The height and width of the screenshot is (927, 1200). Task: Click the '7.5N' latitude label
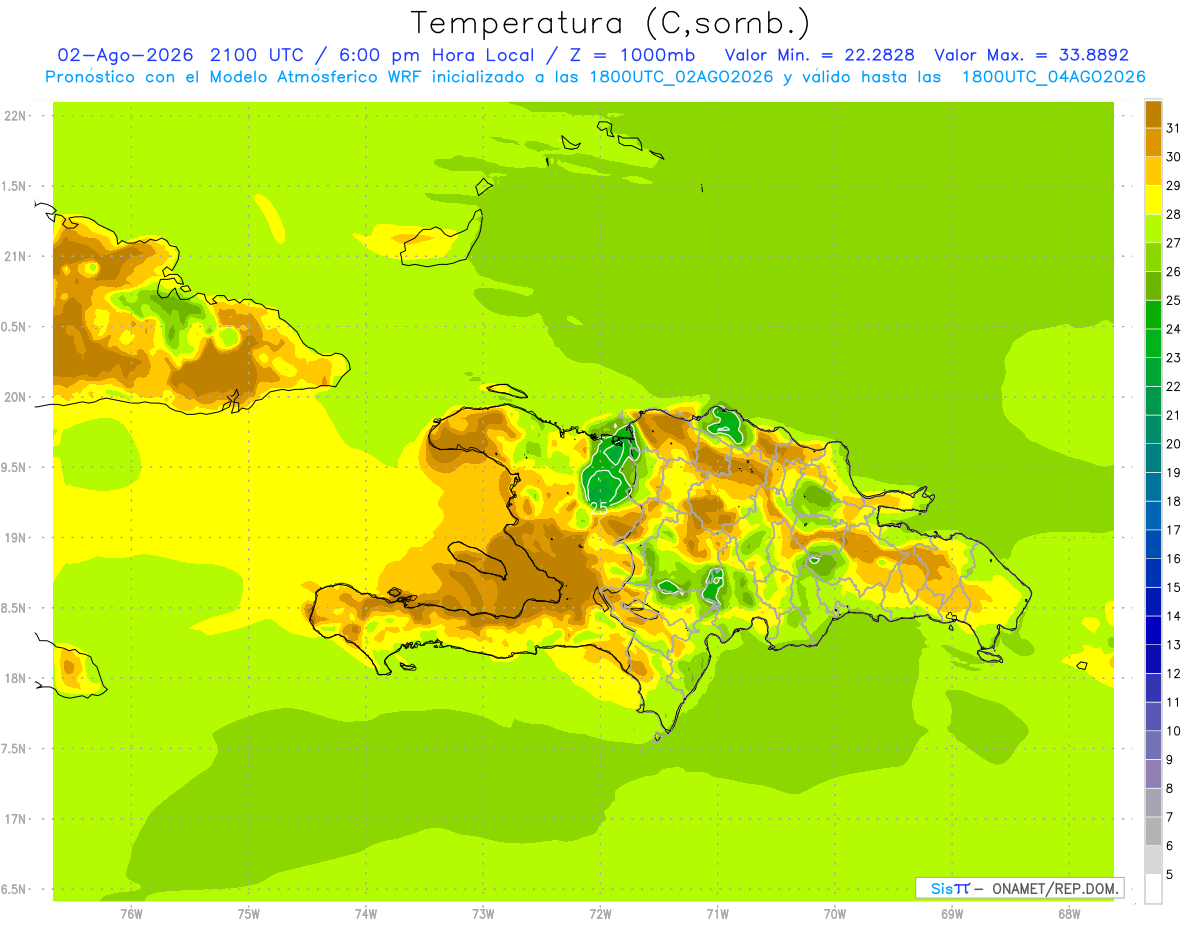pos(14,748)
